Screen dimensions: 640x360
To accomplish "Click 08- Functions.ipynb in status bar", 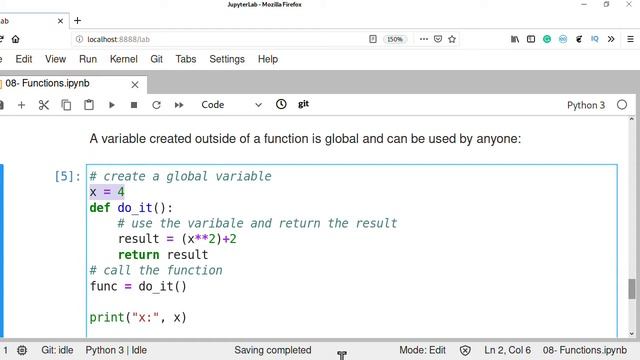I will click(584, 350).
